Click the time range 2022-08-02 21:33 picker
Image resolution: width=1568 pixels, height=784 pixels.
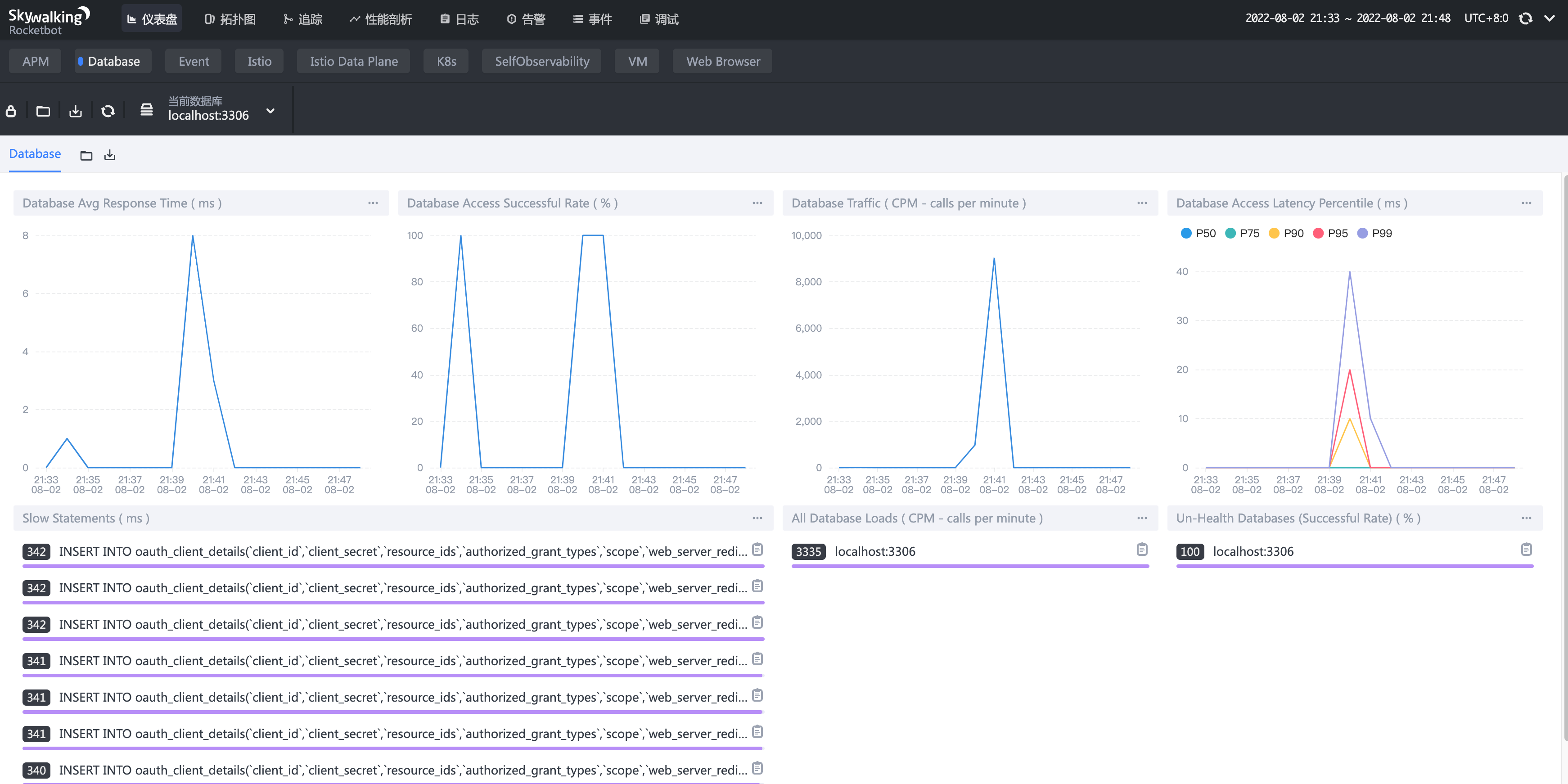point(1347,18)
